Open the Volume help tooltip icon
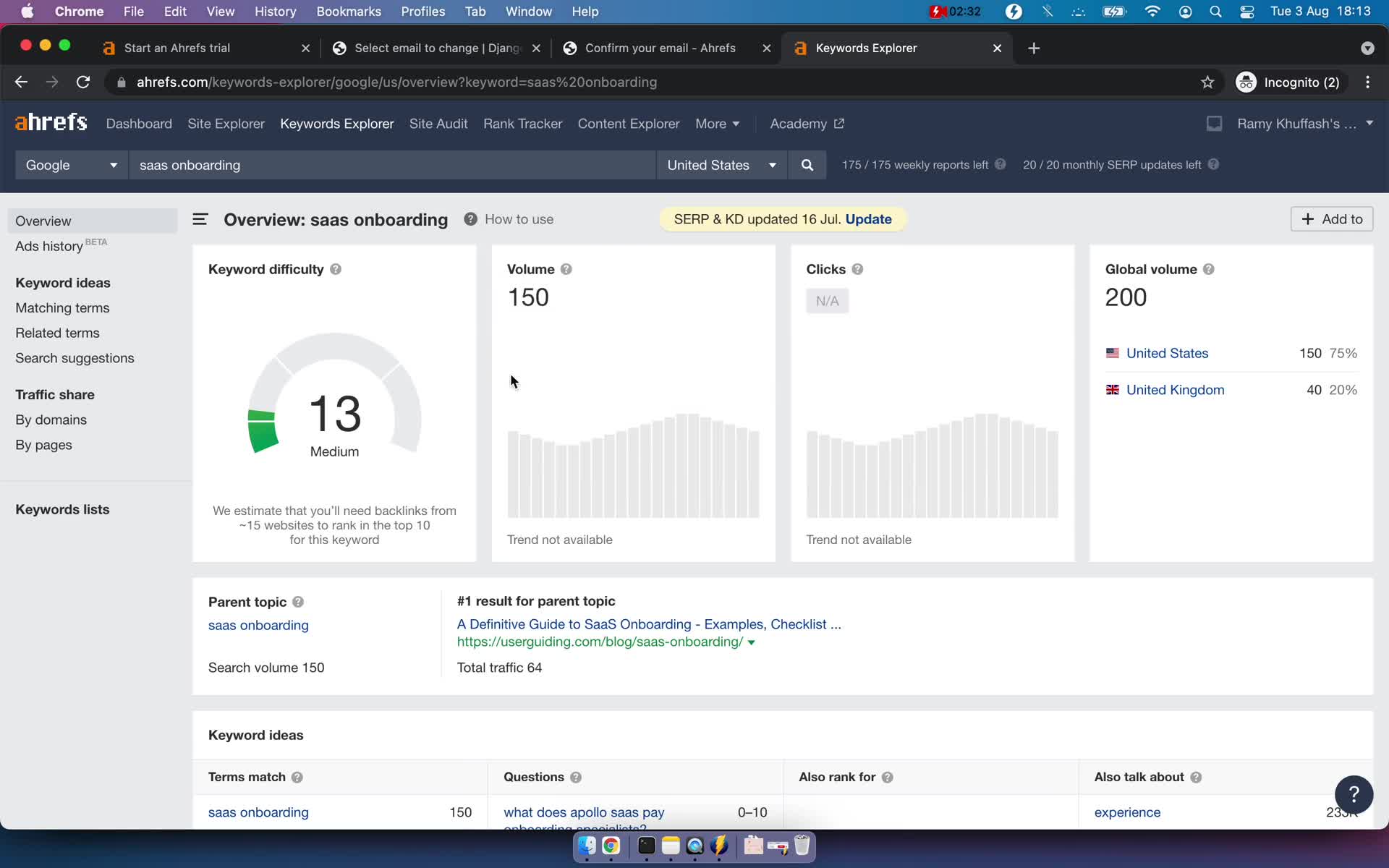The width and height of the screenshot is (1389, 868). [566, 269]
